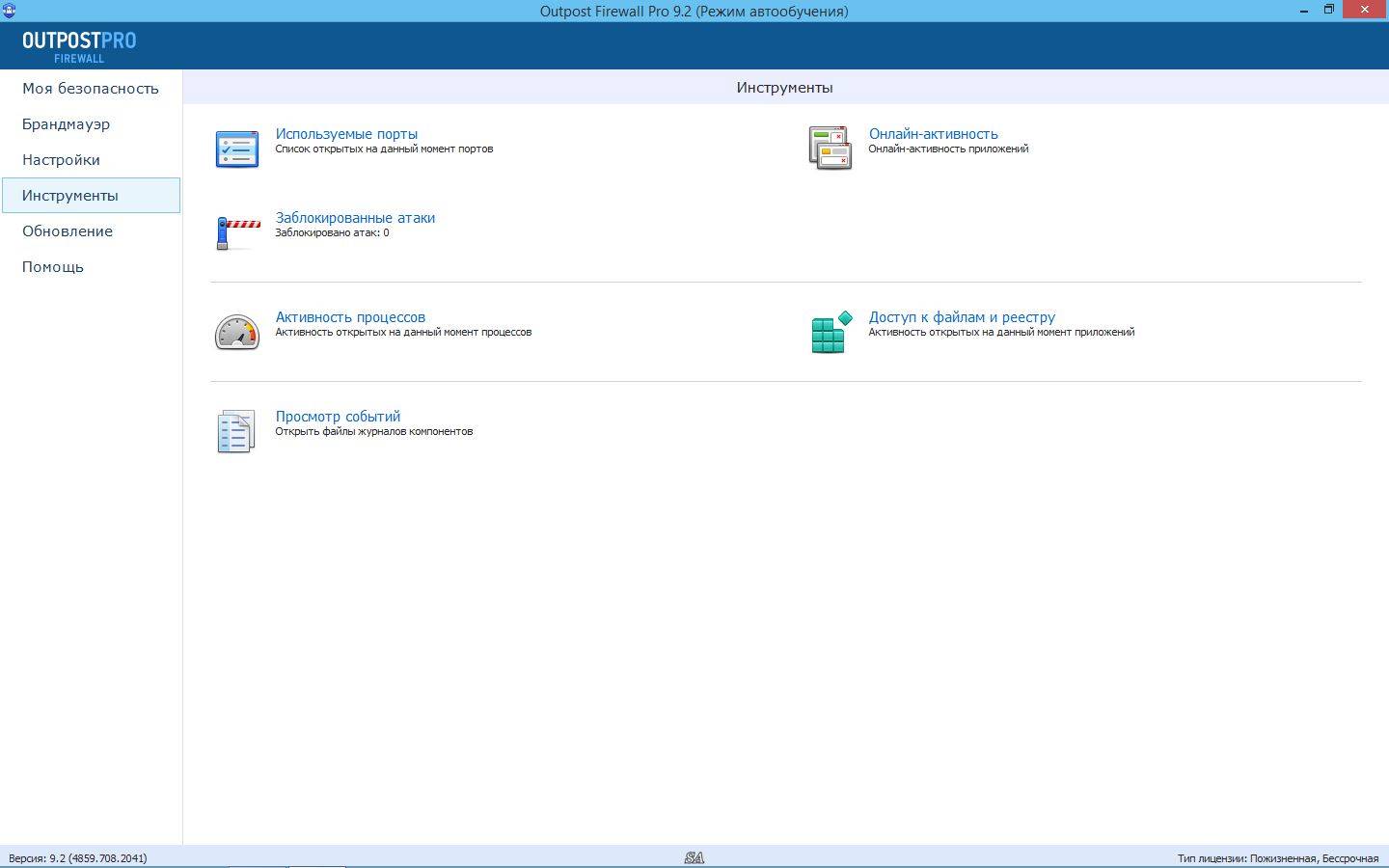Open the Используемые порты link
The width and height of the screenshot is (1389, 868).
coord(346,134)
